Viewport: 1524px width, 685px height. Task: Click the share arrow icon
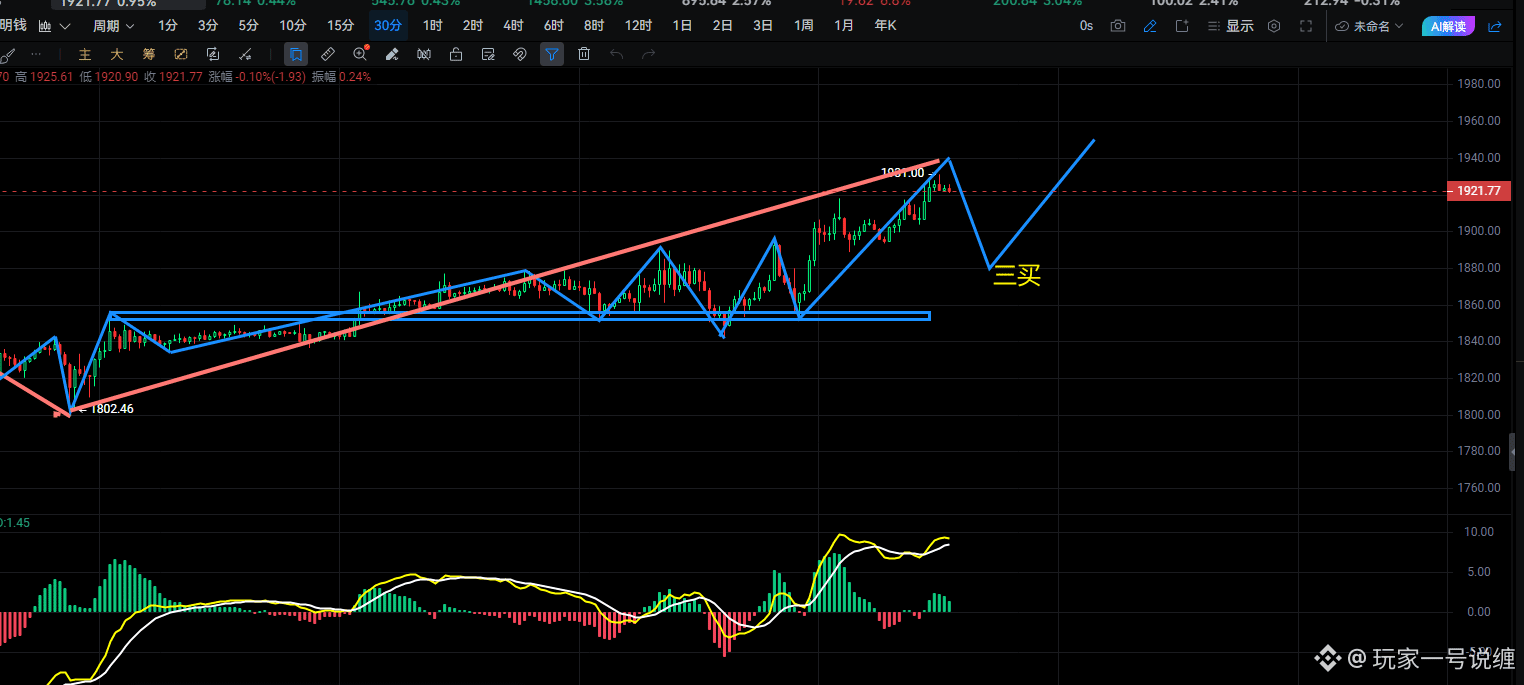(1495, 26)
